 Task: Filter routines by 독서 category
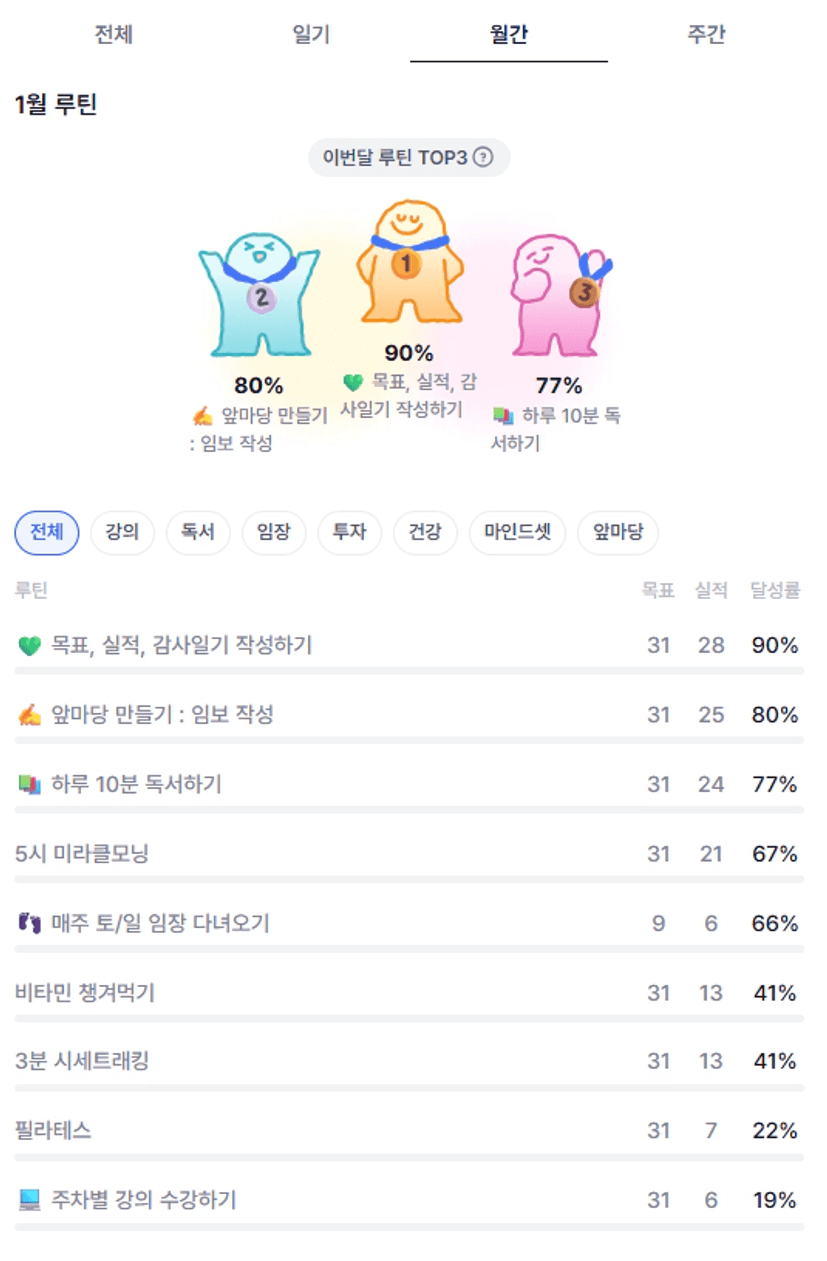point(198,532)
